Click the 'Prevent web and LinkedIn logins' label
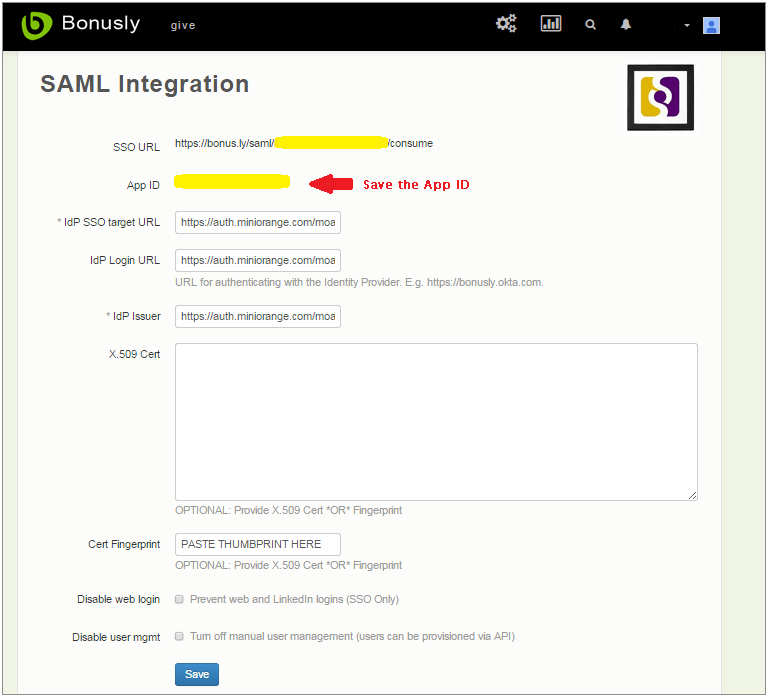This screenshot has width=768, height=697. [x=294, y=599]
